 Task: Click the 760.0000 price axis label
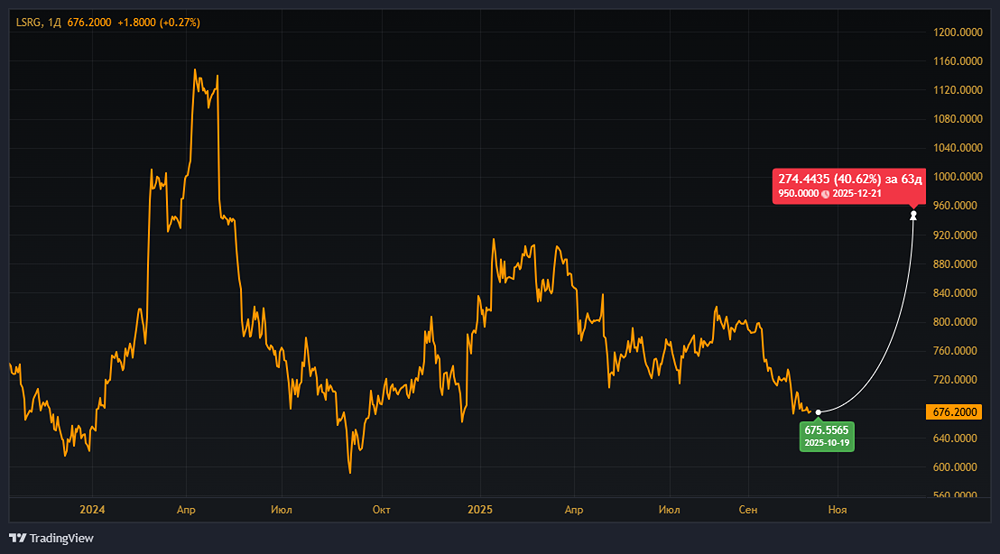pyautogui.click(x=955, y=351)
